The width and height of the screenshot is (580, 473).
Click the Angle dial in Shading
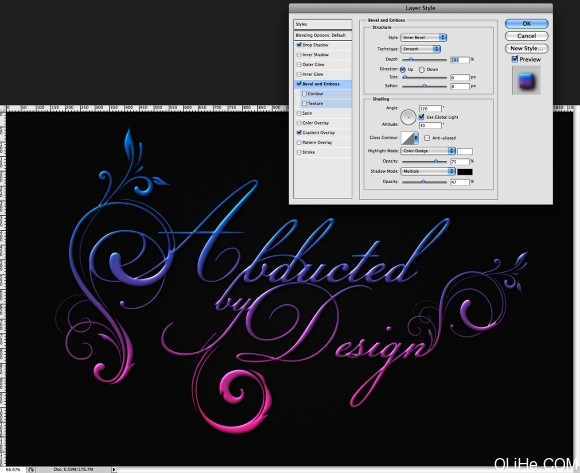coord(408,117)
